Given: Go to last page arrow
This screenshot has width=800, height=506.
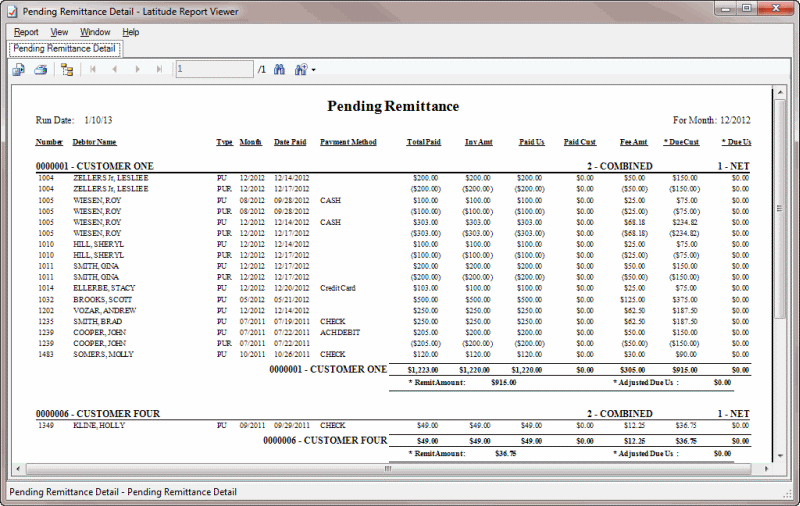Looking at the screenshot, I should coord(159,70).
